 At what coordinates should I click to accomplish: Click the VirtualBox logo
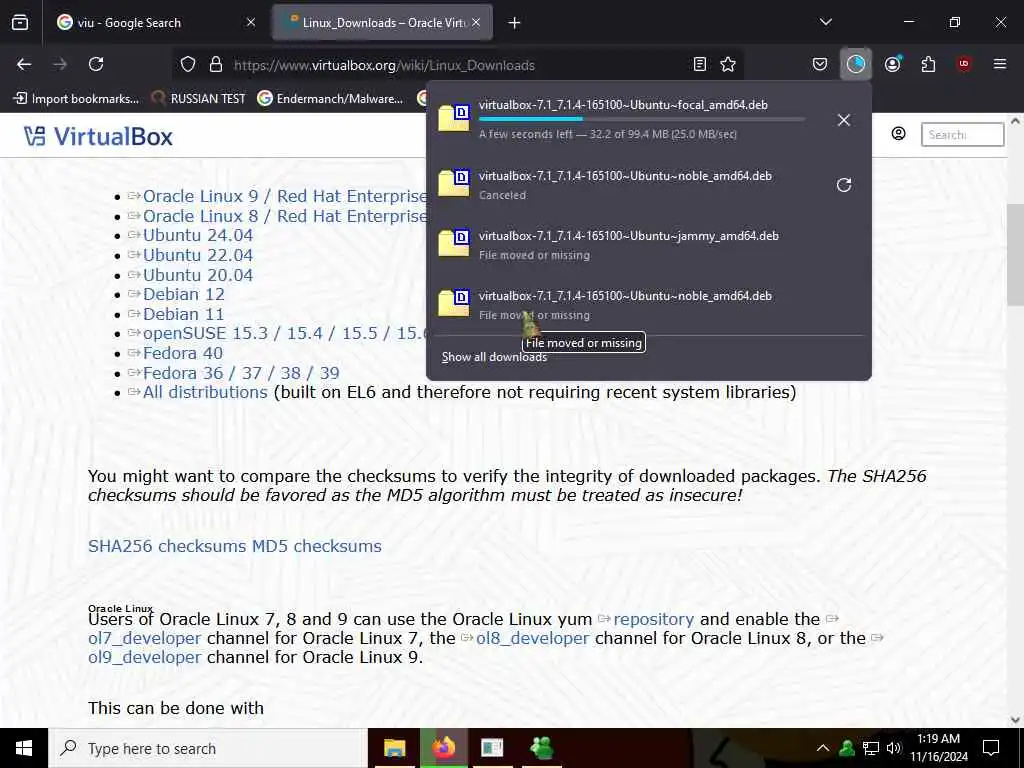[99, 136]
